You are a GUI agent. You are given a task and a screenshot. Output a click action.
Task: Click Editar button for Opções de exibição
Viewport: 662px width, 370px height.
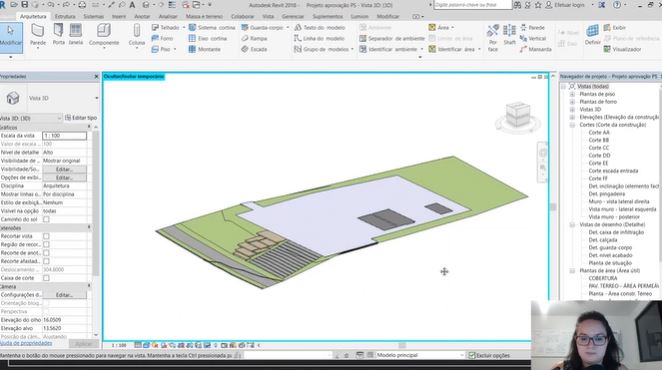pos(64,178)
